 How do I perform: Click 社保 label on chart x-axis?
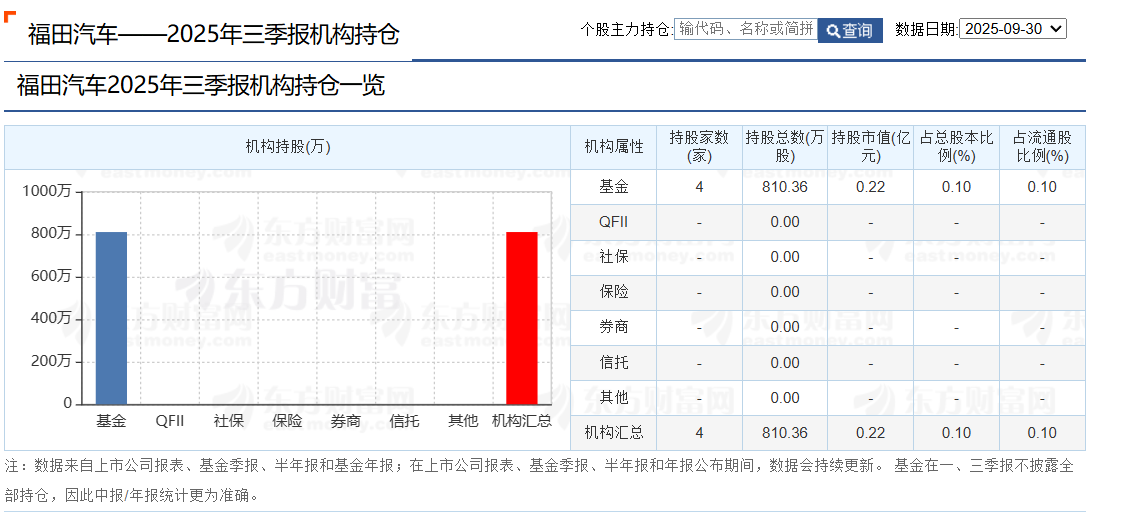pyautogui.click(x=229, y=421)
